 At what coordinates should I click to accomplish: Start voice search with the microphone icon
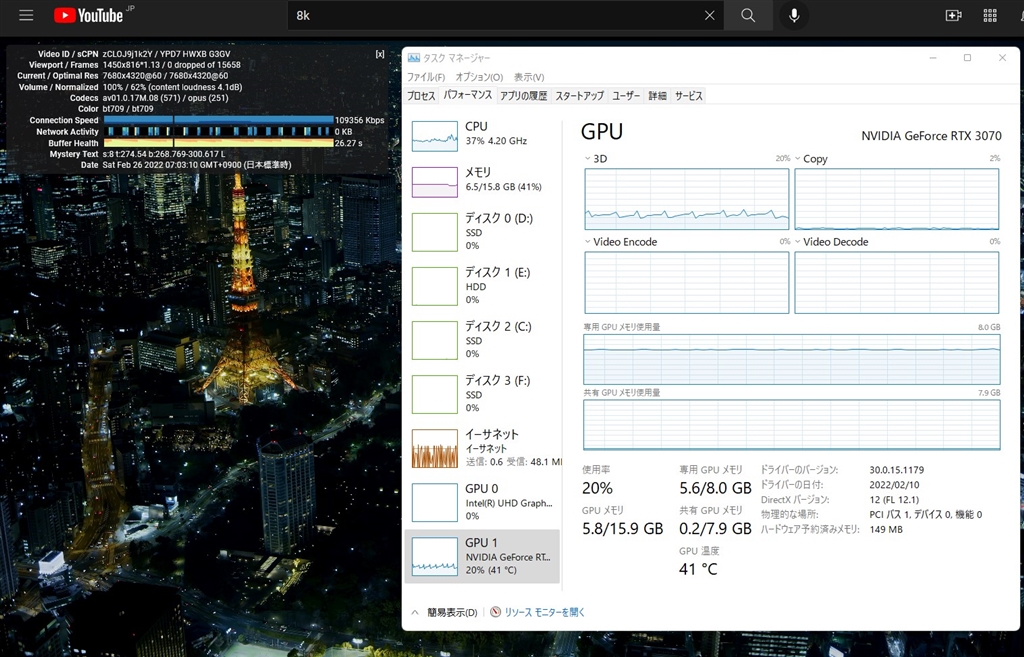(794, 16)
